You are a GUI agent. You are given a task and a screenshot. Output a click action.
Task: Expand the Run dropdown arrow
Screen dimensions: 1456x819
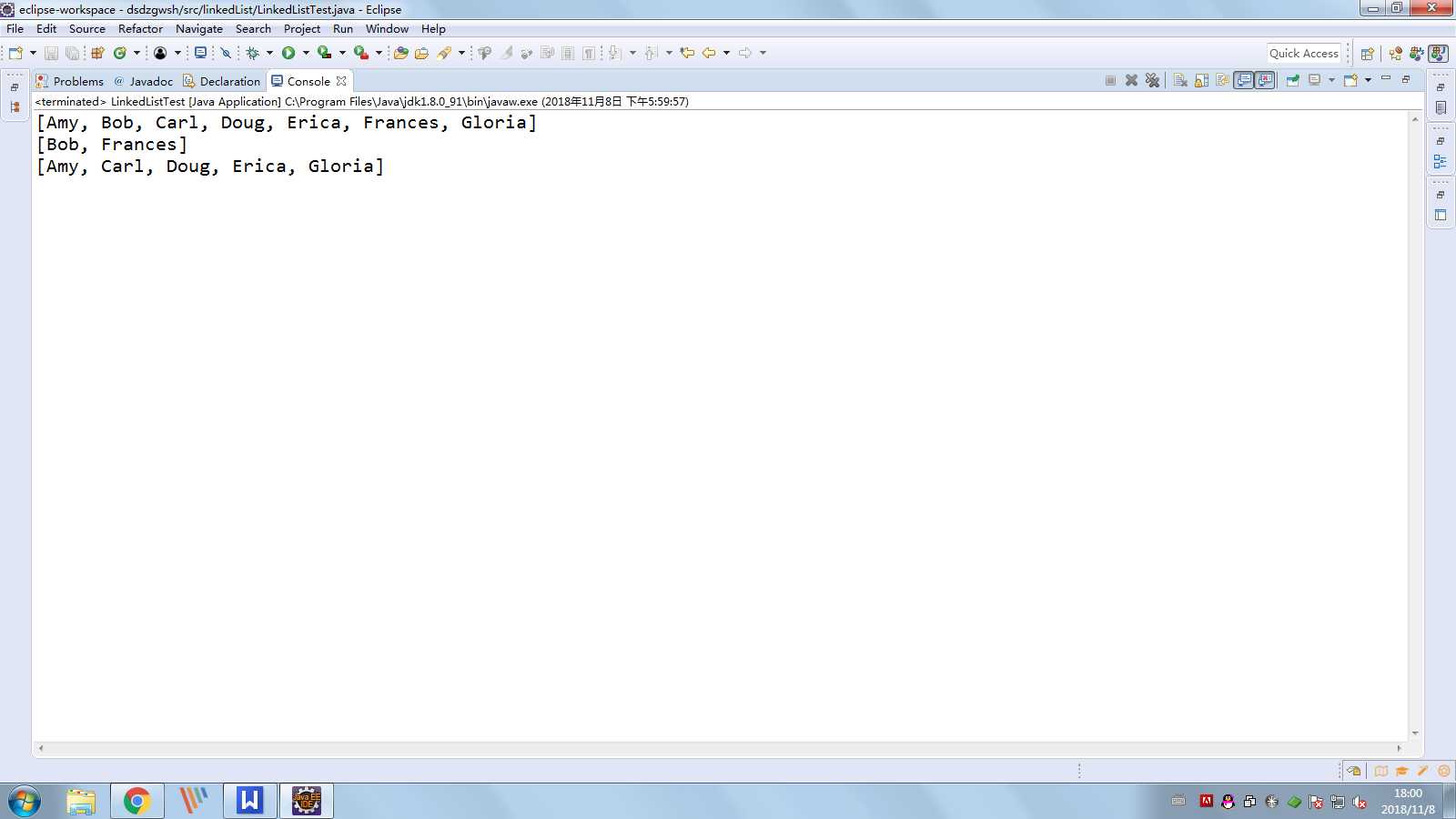[x=306, y=53]
